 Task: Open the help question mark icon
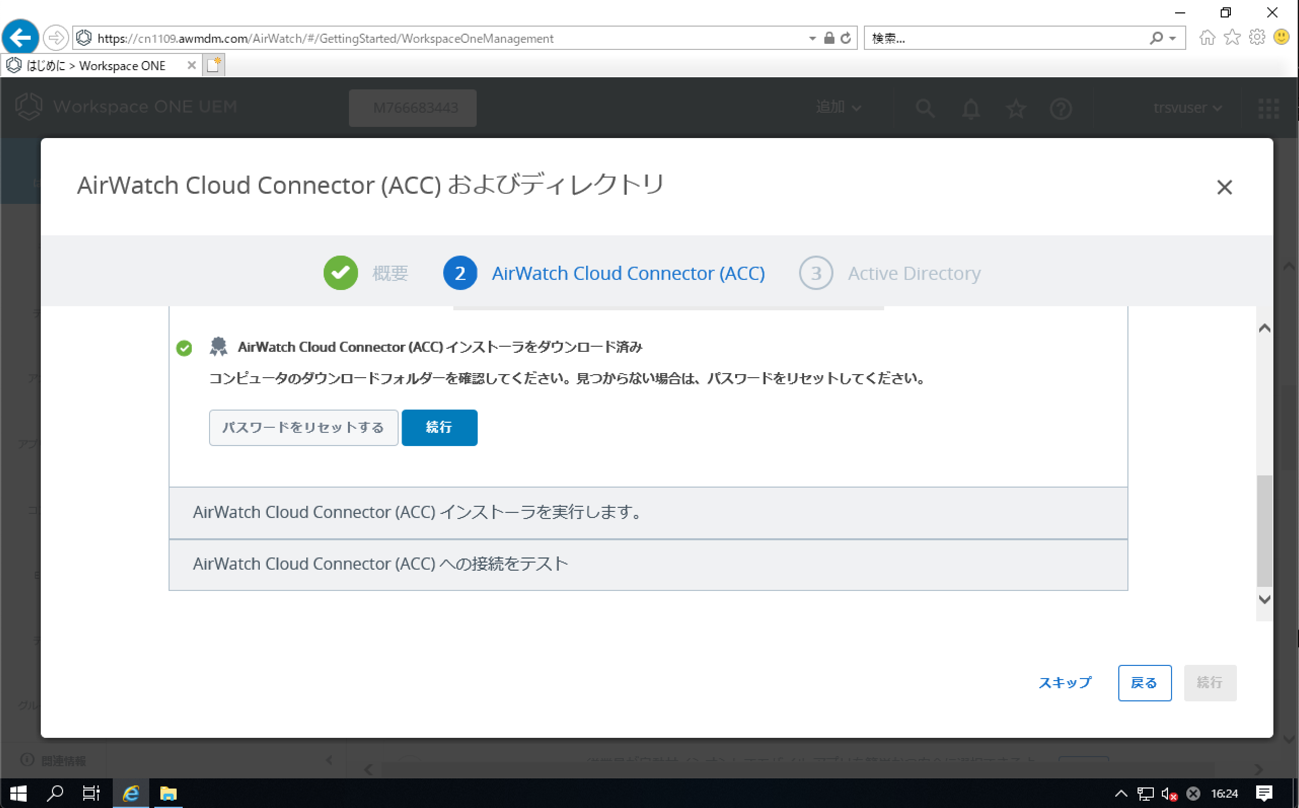(1061, 108)
